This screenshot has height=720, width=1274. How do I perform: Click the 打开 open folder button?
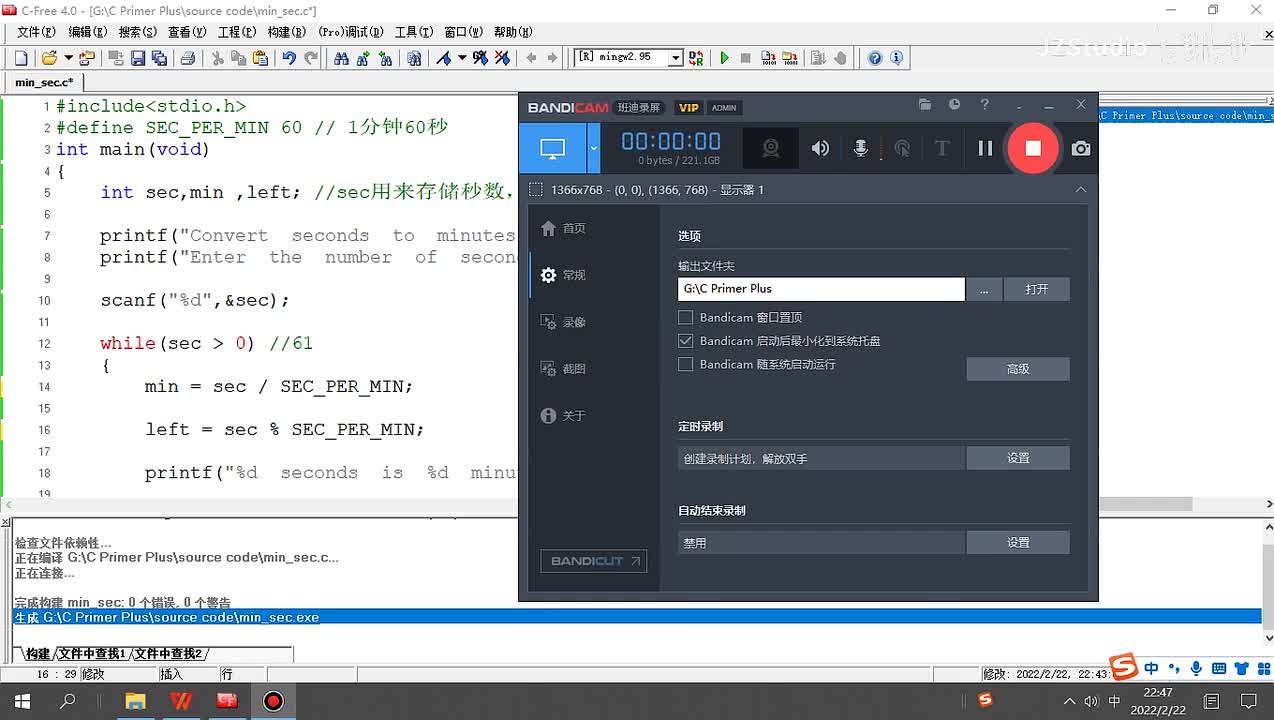click(x=1037, y=289)
